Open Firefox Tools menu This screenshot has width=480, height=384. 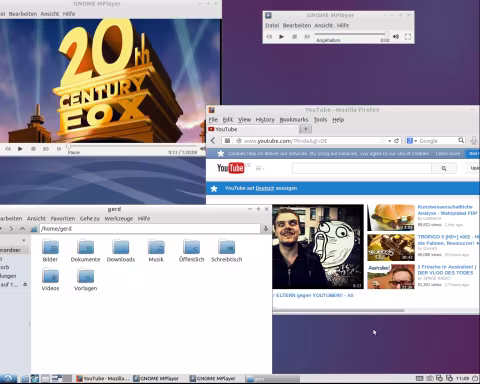(x=320, y=120)
